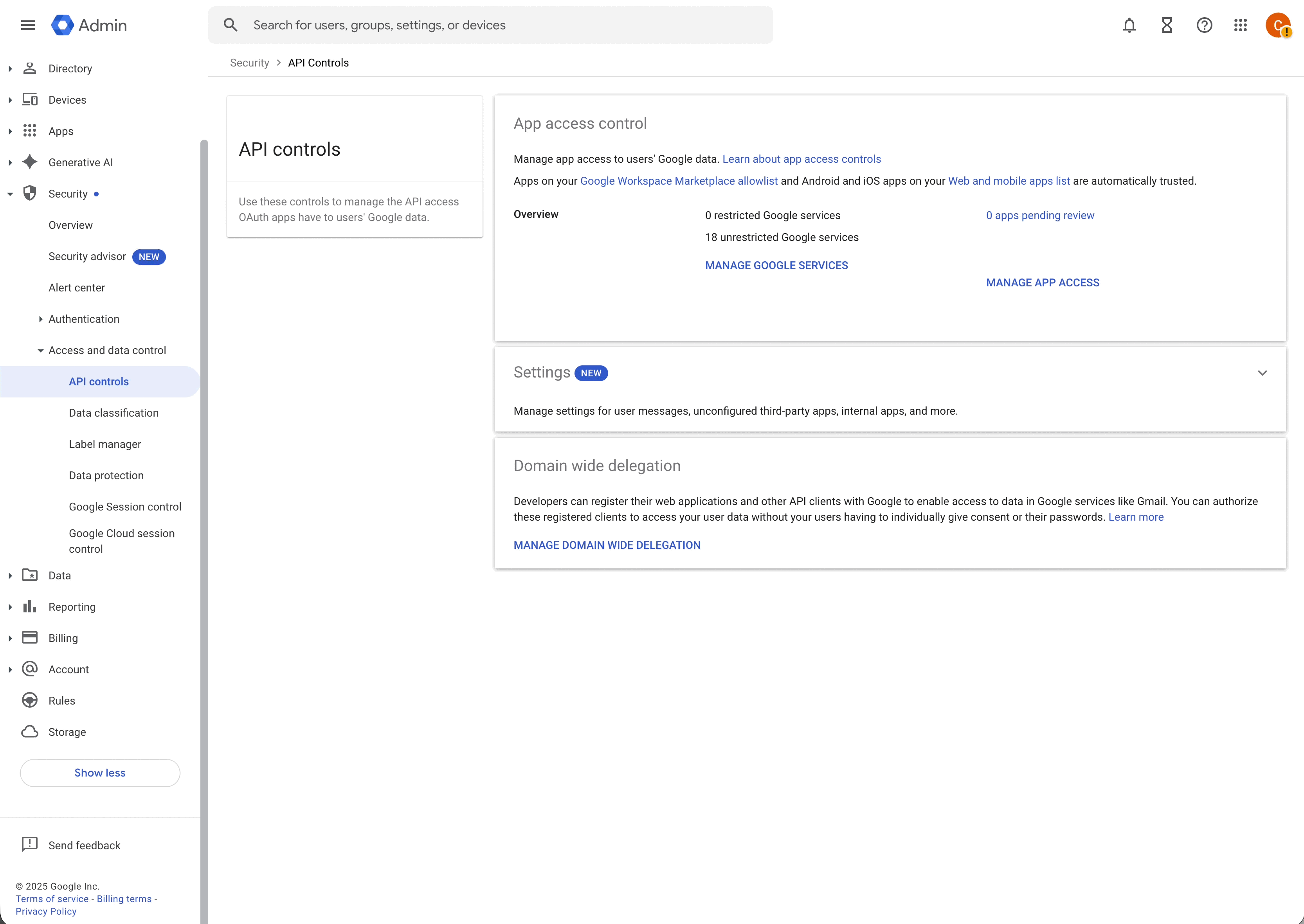Open the Learn about app access controls link
1304x924 pixels.
click(x=801, y=159)
